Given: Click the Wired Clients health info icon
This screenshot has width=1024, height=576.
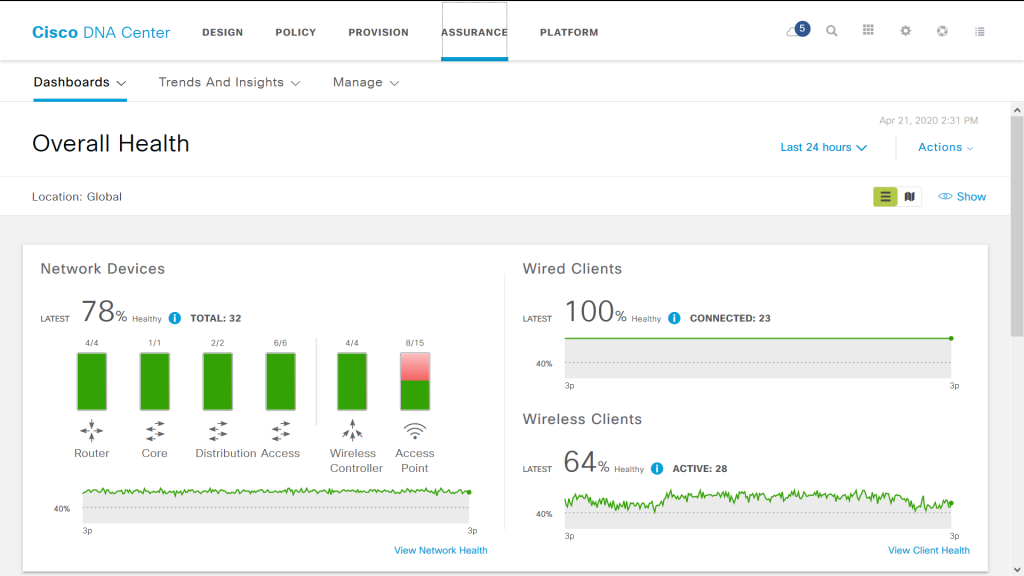Looking at the screenshot, I should click(674, 318).
